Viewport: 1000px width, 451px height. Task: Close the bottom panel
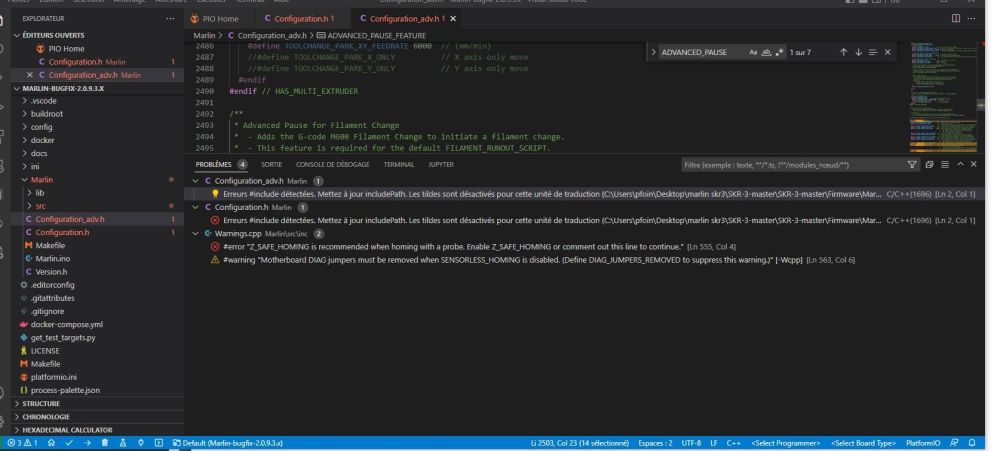click(973, 165)
